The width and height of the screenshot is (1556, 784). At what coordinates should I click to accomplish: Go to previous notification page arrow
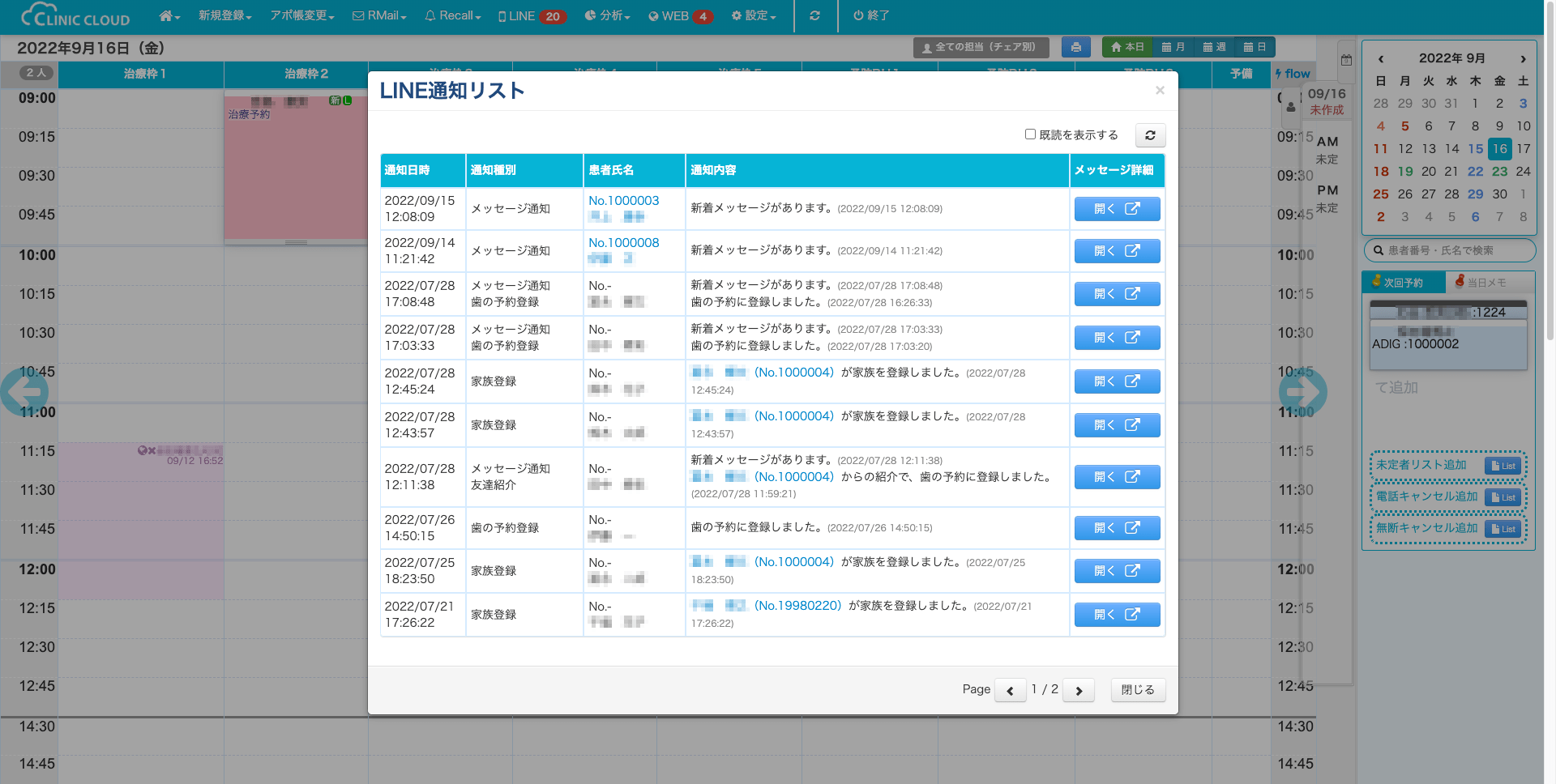coord(1010,690)
